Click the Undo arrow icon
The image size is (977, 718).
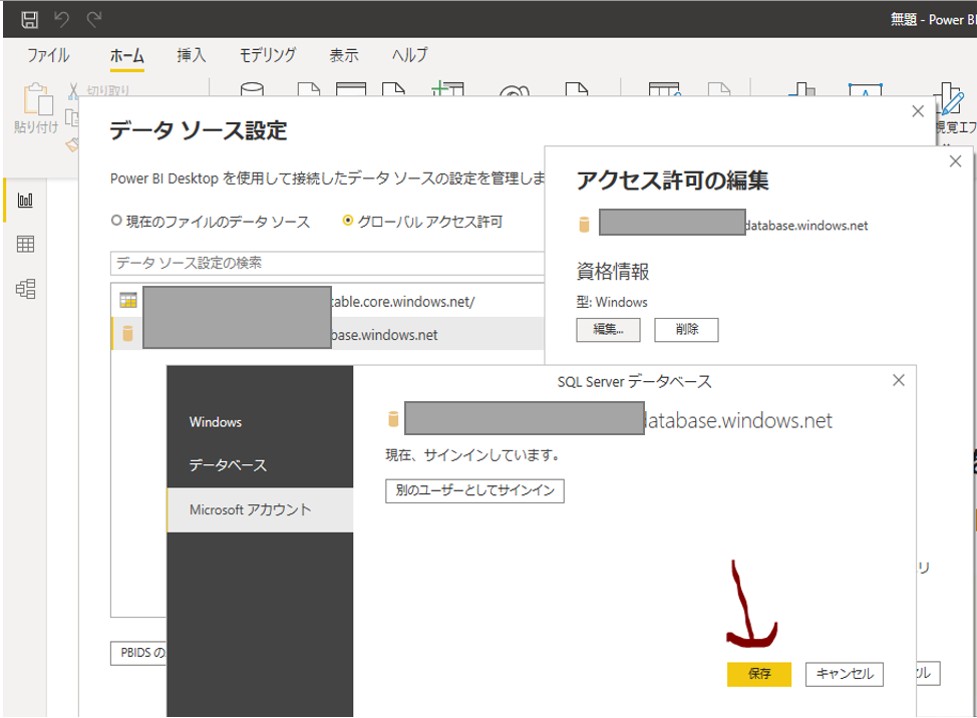click(62, 19)
